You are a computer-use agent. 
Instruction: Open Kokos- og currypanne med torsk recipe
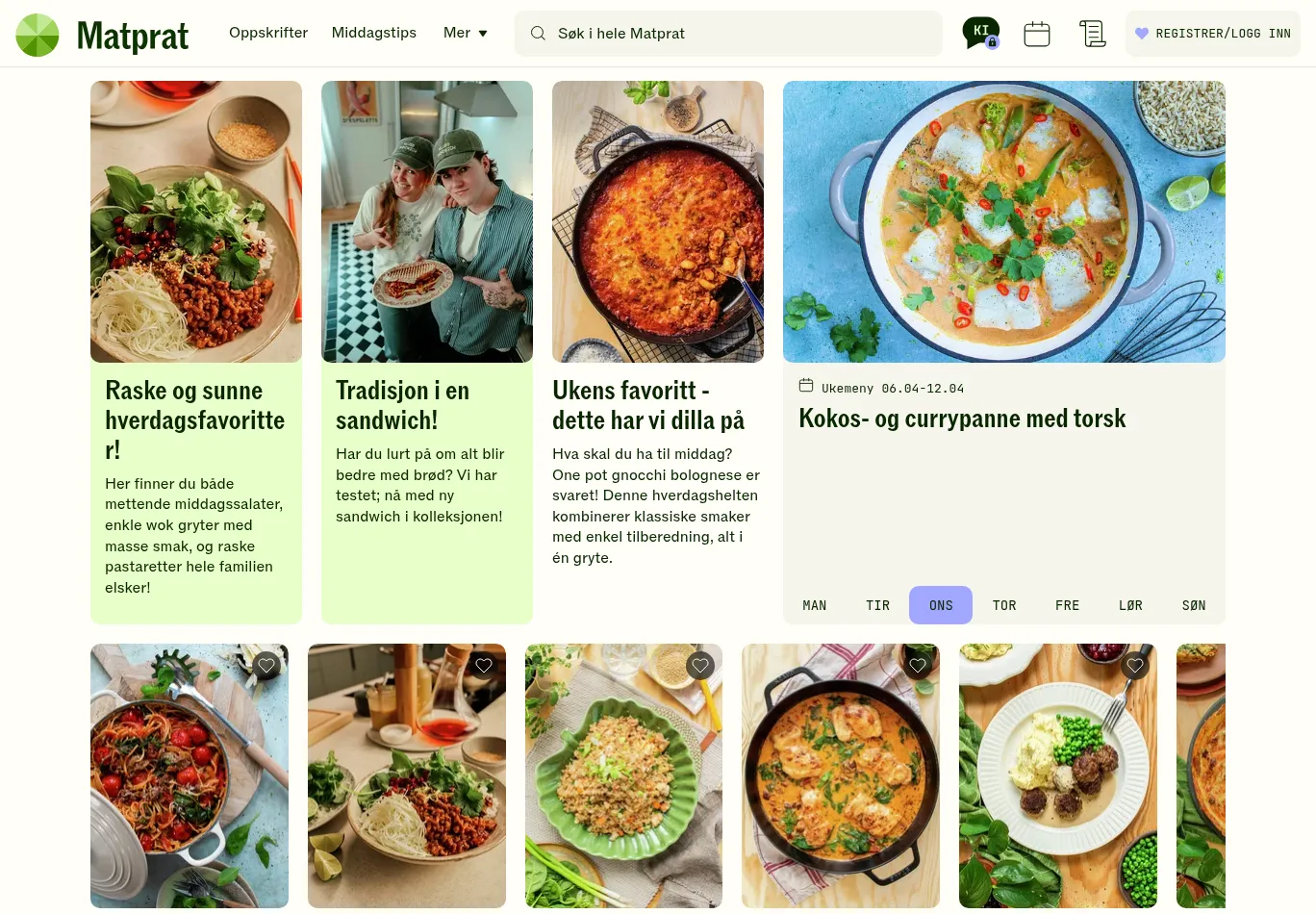(x=962, y=419)
